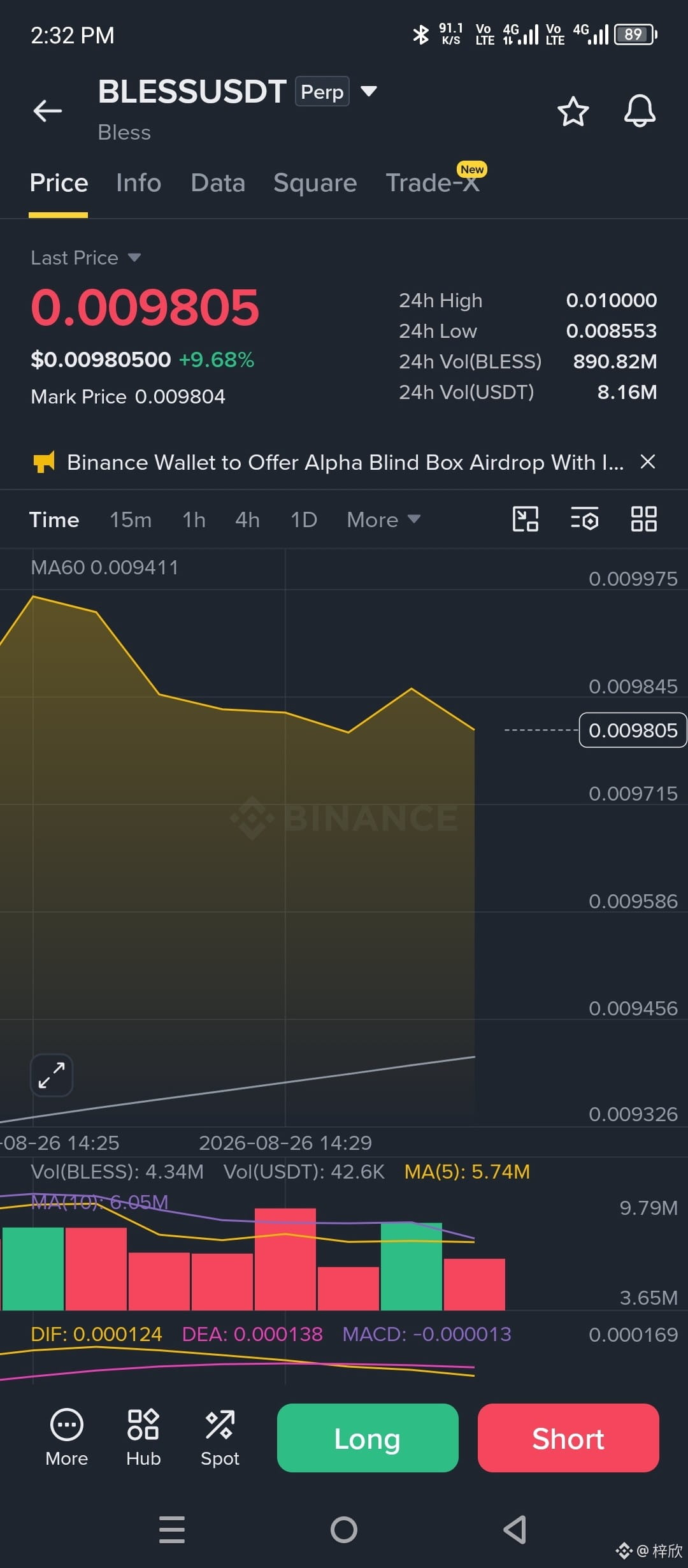Image resolution: width=688 pixels, height=1568 pixels.
Task: Switch to the Info tab
Action: pos(138,183)
